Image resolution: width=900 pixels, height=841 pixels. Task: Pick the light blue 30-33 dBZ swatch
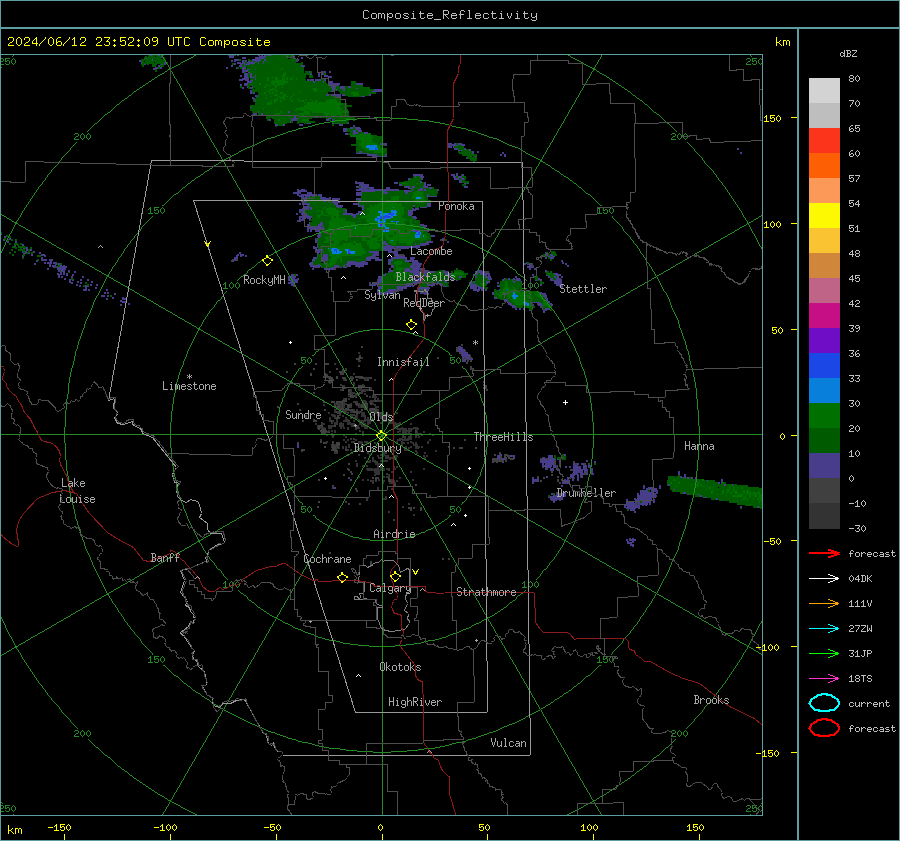pos(824,391)
